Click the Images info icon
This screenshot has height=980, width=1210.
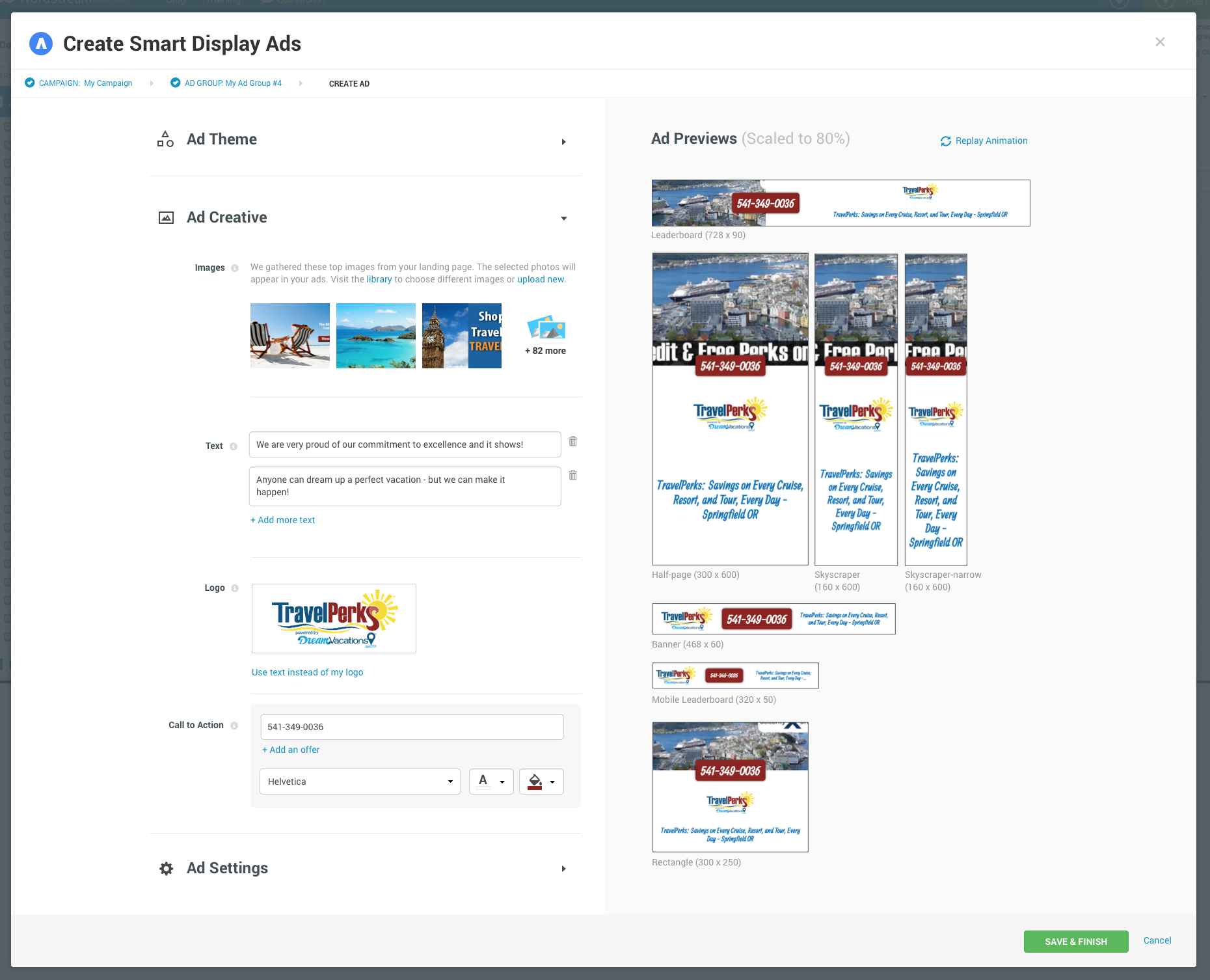(x=235, y=268)
